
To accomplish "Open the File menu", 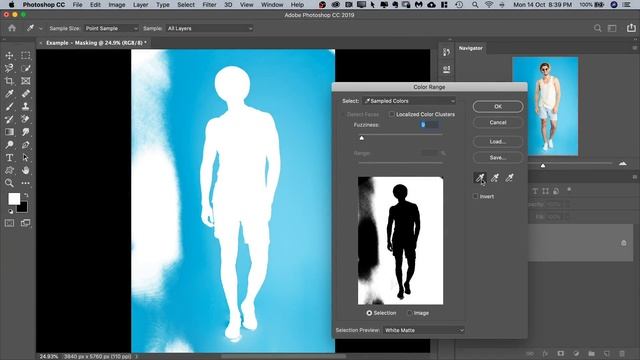I will click(x=77, y=5).
